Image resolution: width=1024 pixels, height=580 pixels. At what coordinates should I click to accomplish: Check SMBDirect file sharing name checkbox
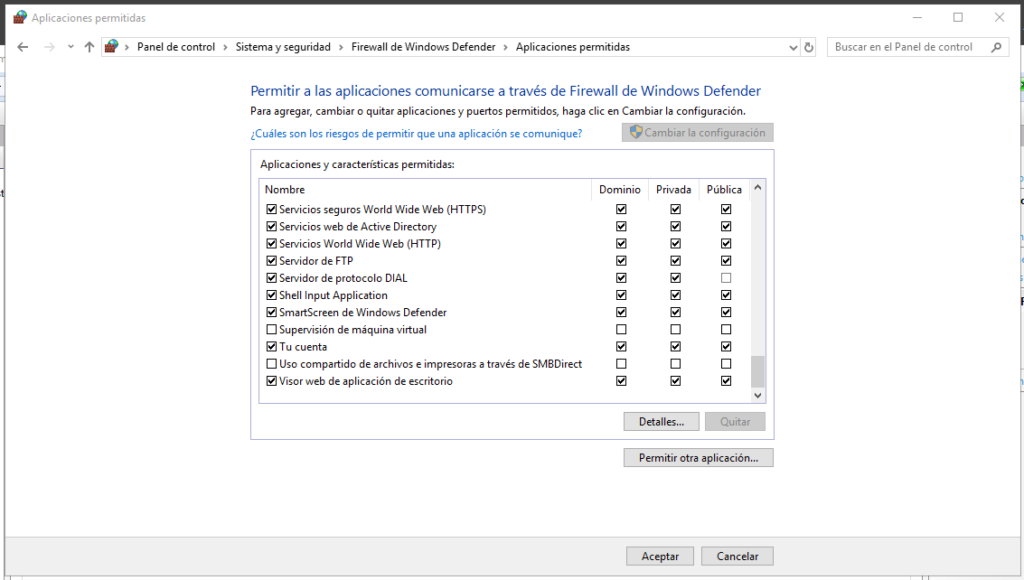point(272,364)
